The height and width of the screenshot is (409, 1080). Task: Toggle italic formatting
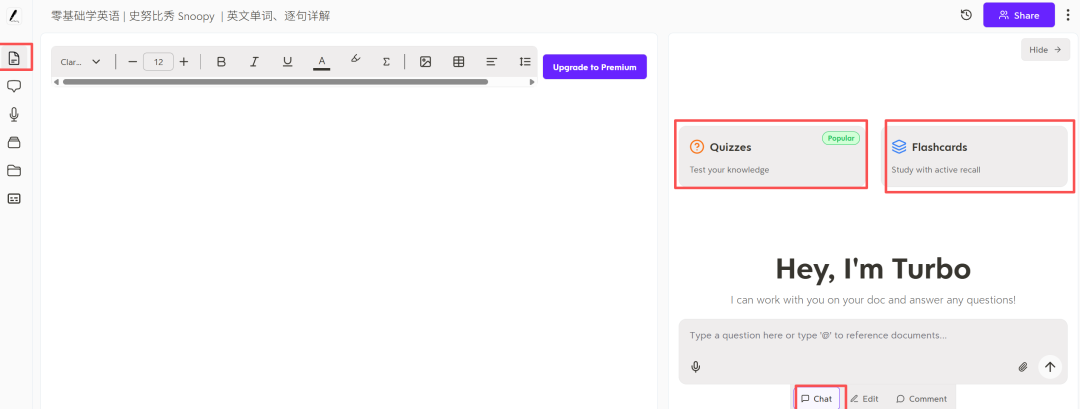click(254, 62)
